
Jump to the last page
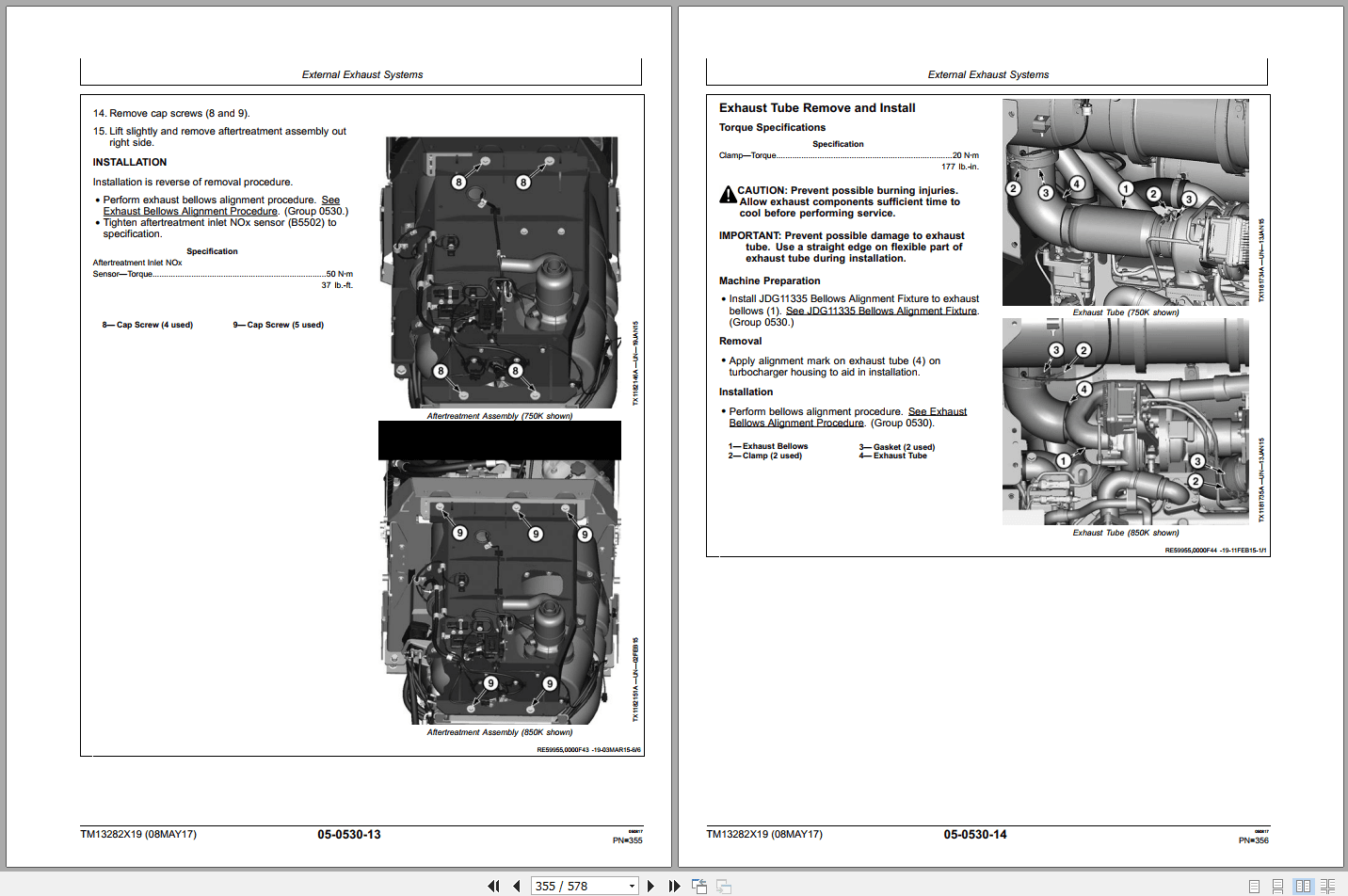[x=674, y=886]
